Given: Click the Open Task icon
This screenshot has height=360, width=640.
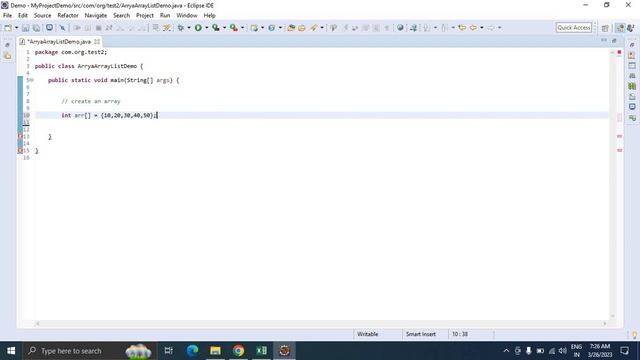Looking at the screenshot, I should [302, 28].
